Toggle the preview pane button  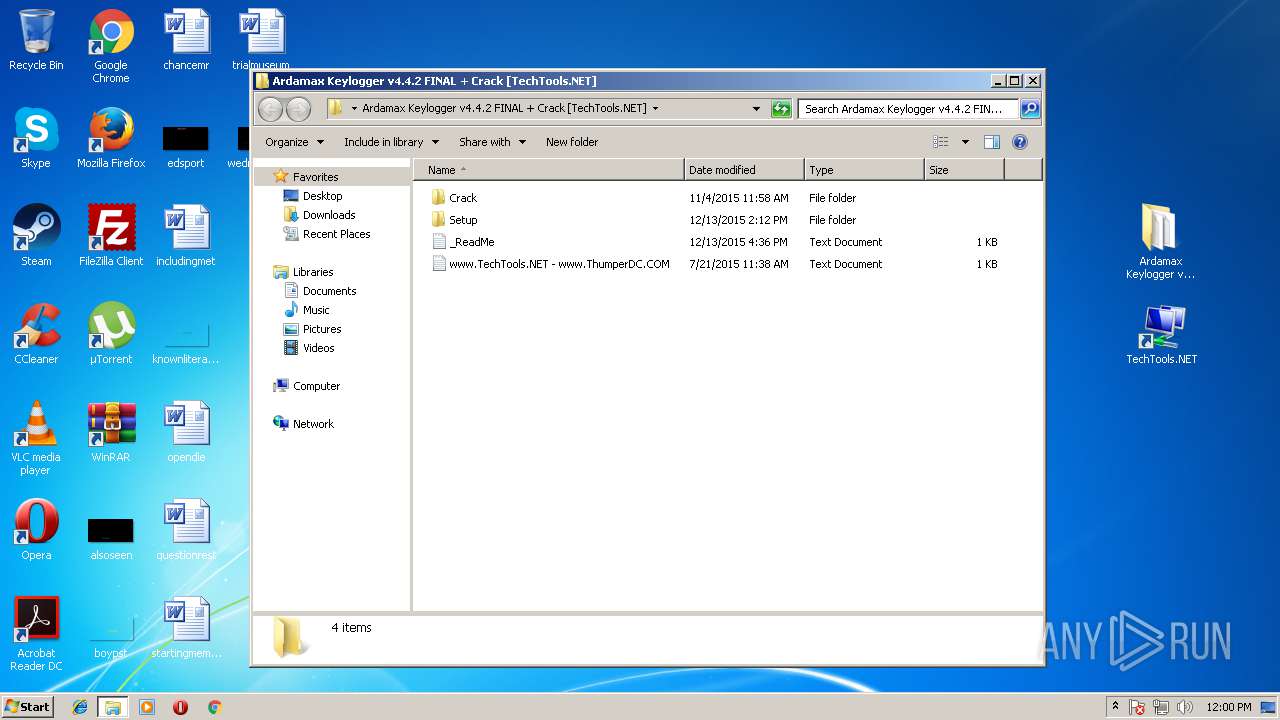(992, 142)
